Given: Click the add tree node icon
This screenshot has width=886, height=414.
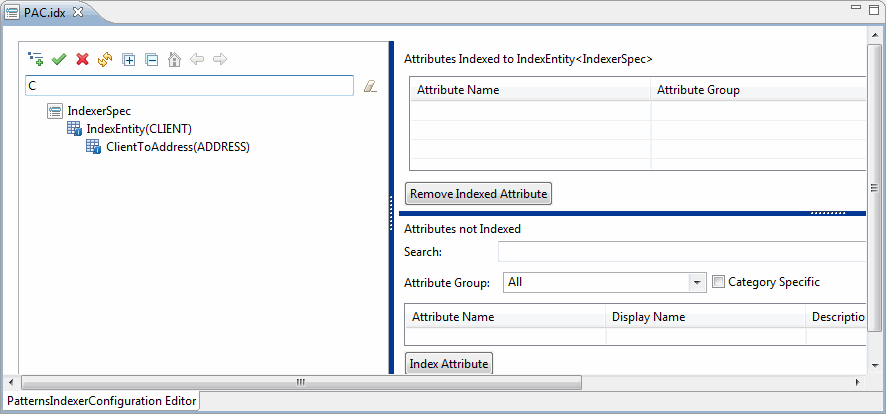Looking at the screenshot, I should point(36,59).
